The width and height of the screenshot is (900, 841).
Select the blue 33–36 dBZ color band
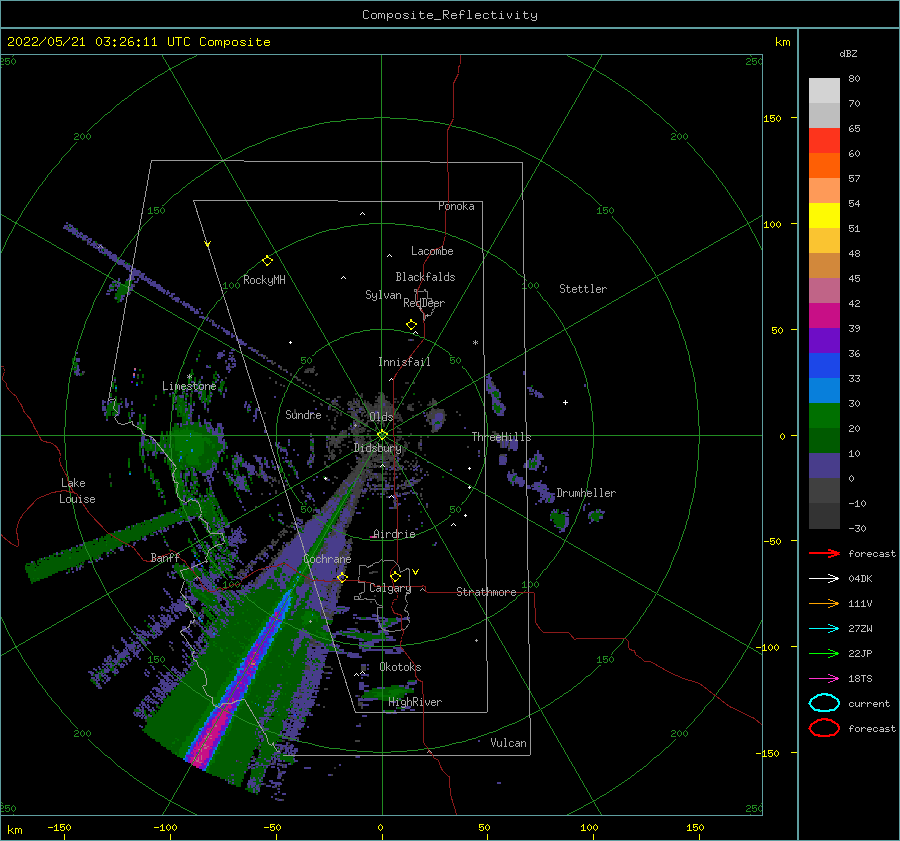[x=824, y=366]
